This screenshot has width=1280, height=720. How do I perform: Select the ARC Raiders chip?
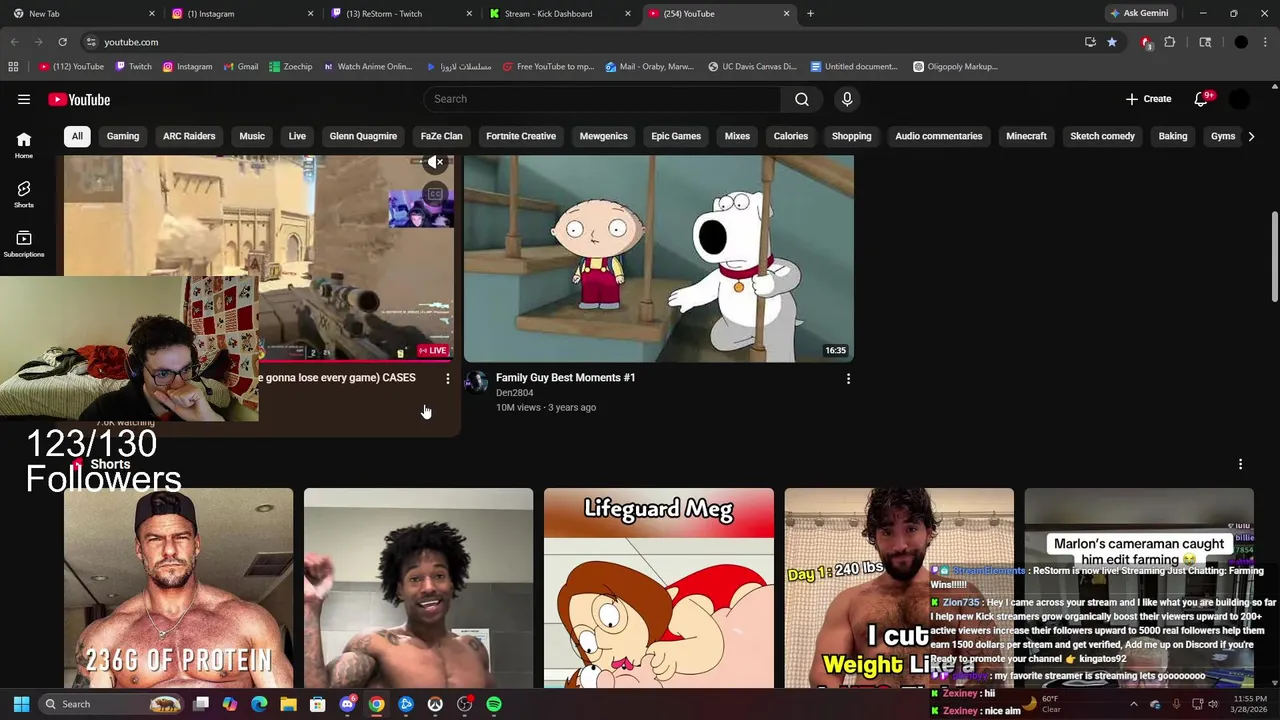tap(189, 136)
